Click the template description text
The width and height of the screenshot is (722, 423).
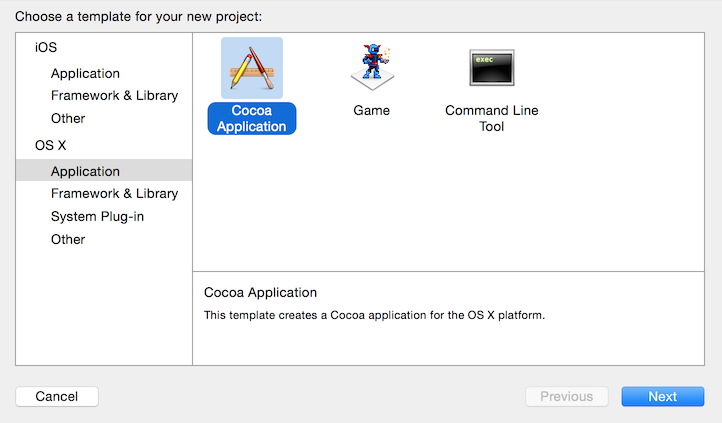pyautogui.click(x=373, y=315)
